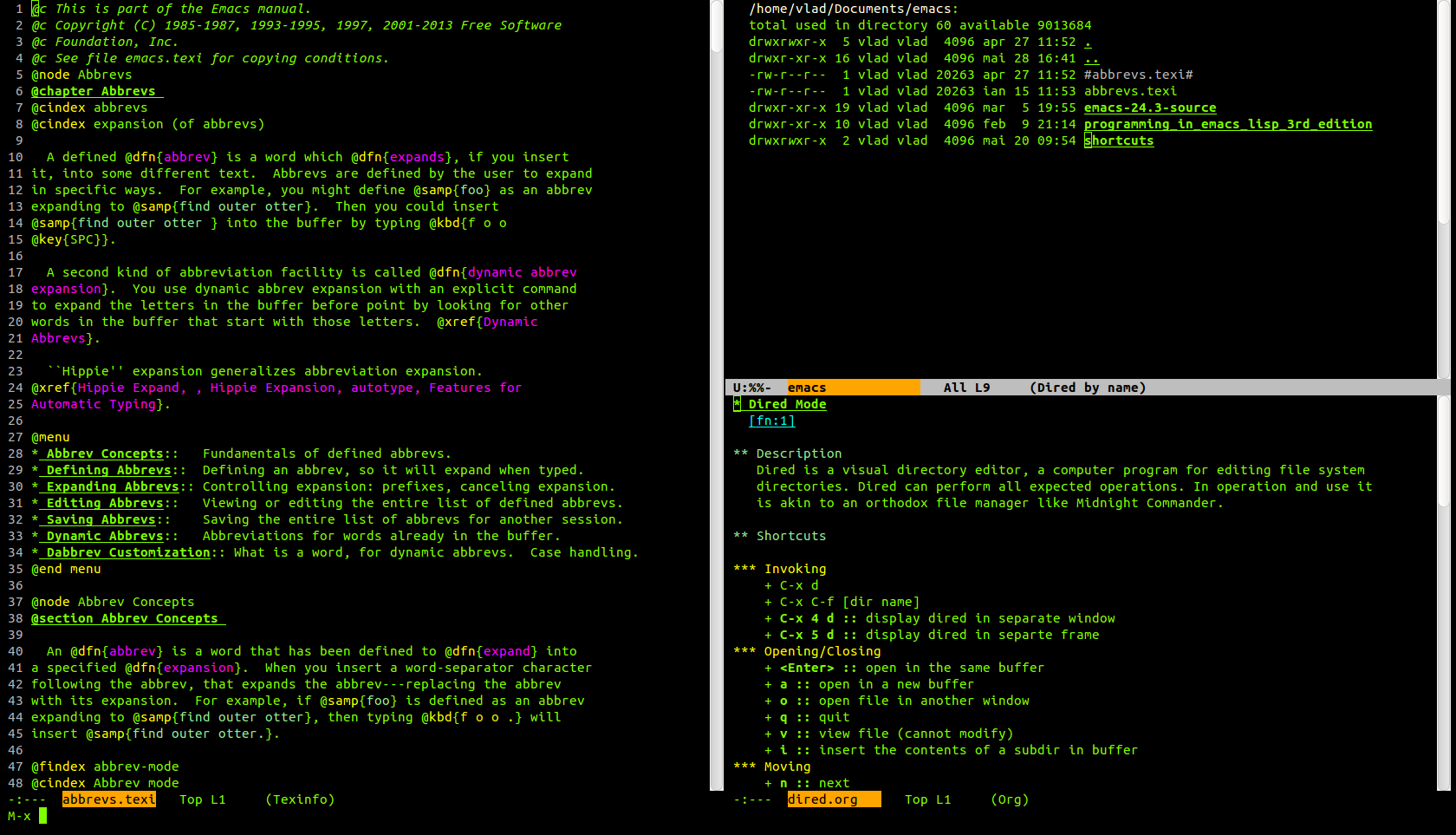1456x835 pixels.
Task: Click the 'C-x C-f [dir name]' list item
Action: [x=842, y=602]
